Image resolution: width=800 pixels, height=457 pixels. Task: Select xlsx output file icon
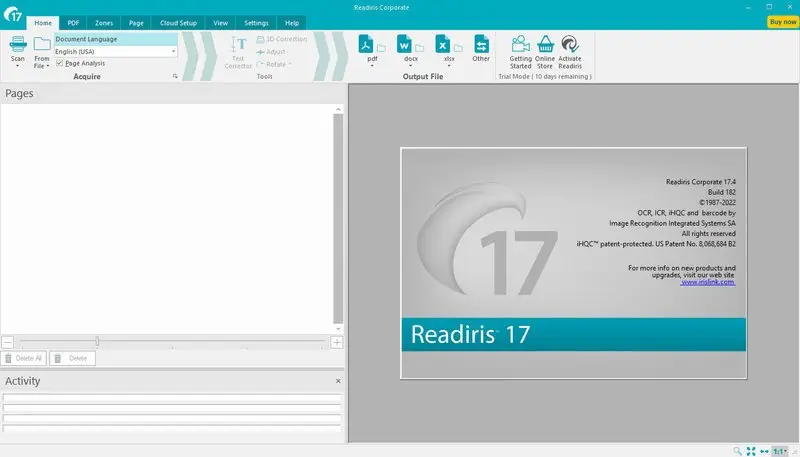pos(442,44)
